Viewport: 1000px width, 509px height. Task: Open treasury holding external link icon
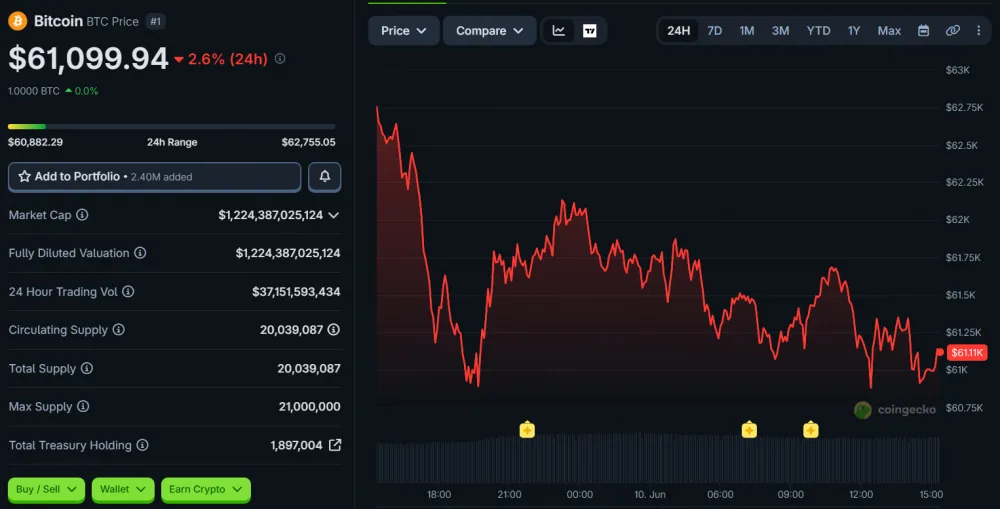click(x=335, y=445)
